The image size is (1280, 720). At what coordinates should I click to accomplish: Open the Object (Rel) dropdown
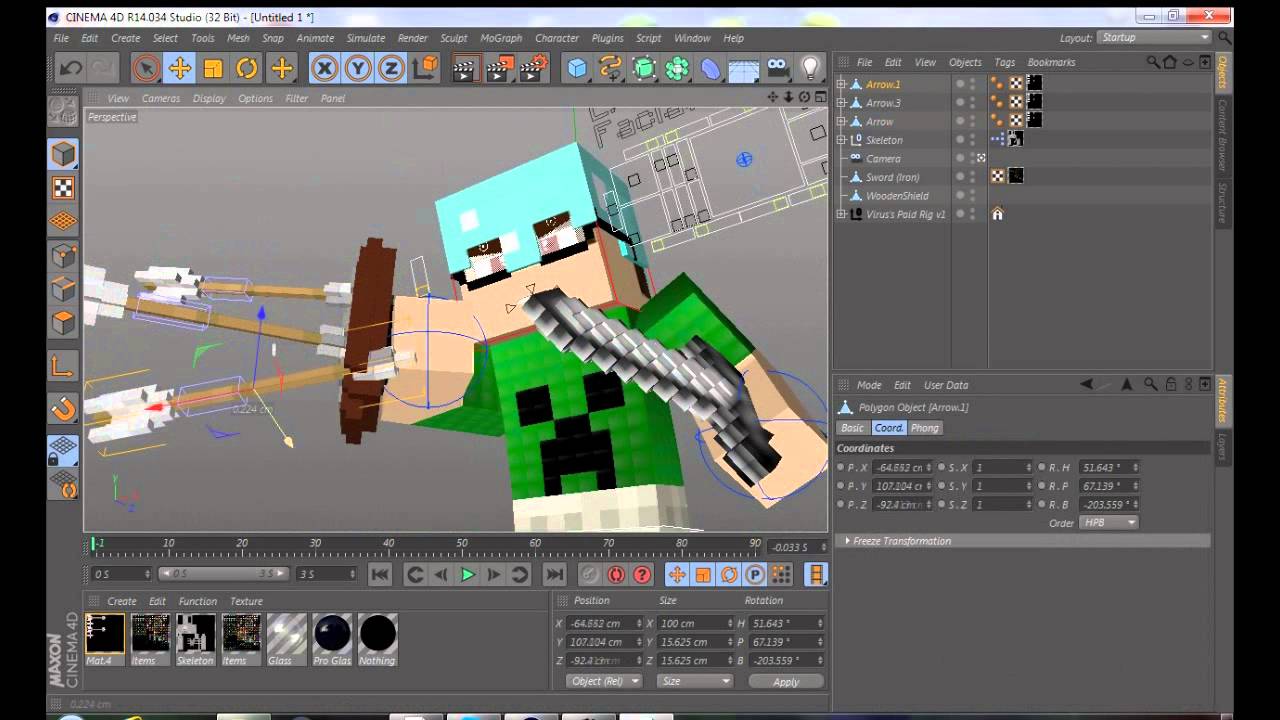pos(604,681)
